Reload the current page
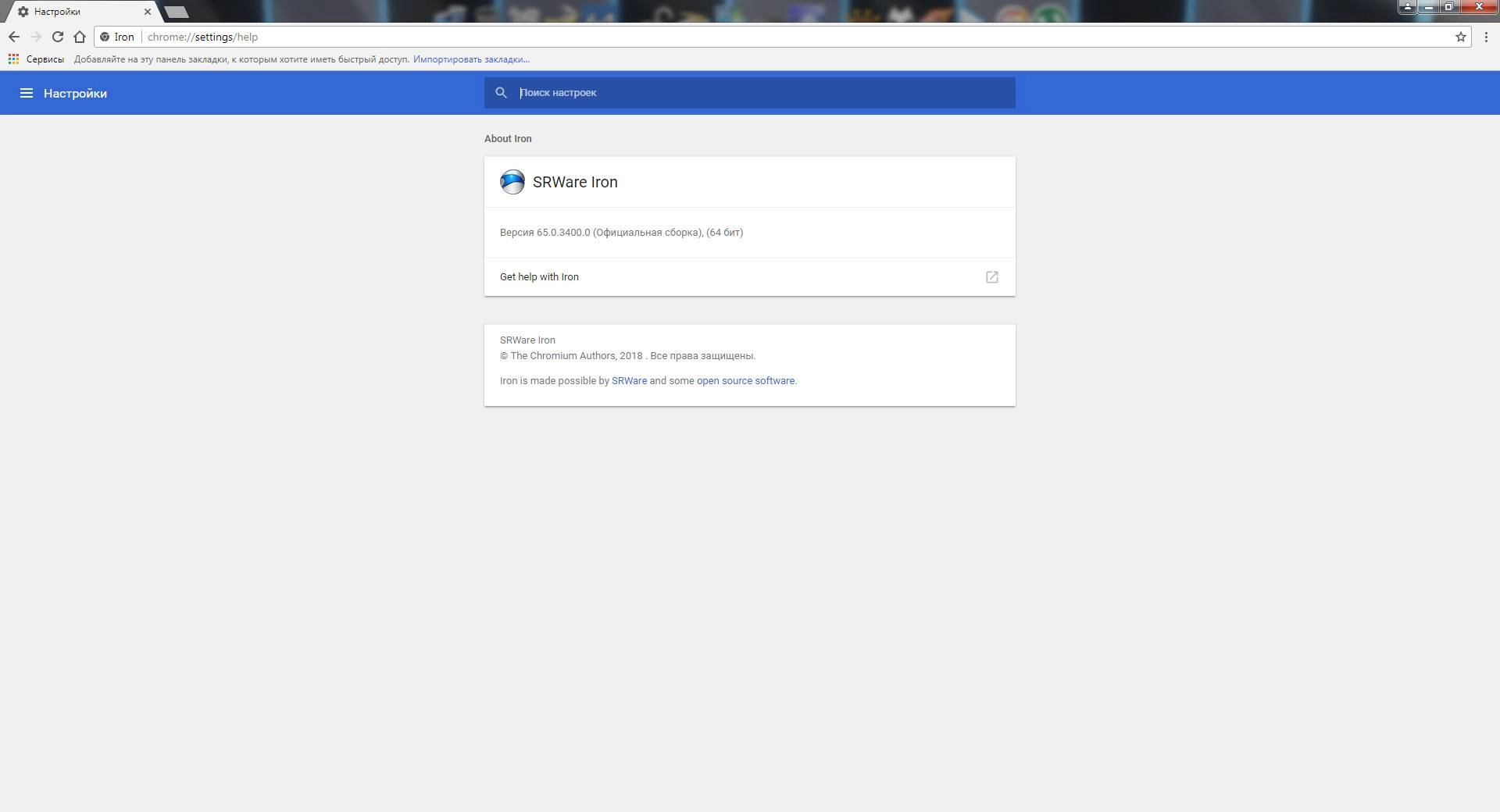 coord(58,37)
